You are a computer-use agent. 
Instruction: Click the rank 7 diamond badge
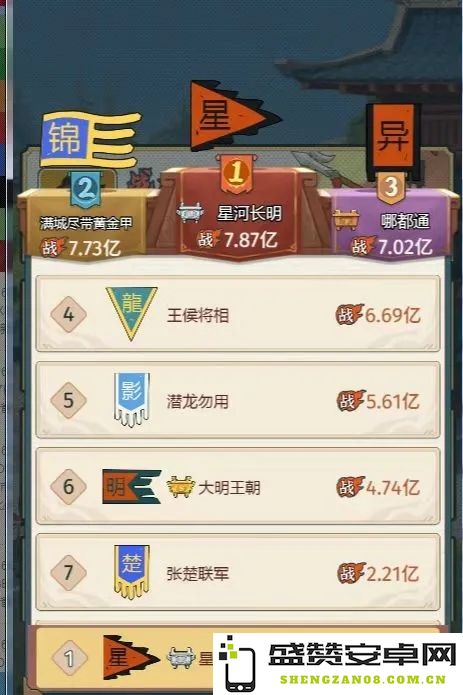click(68, 572)
